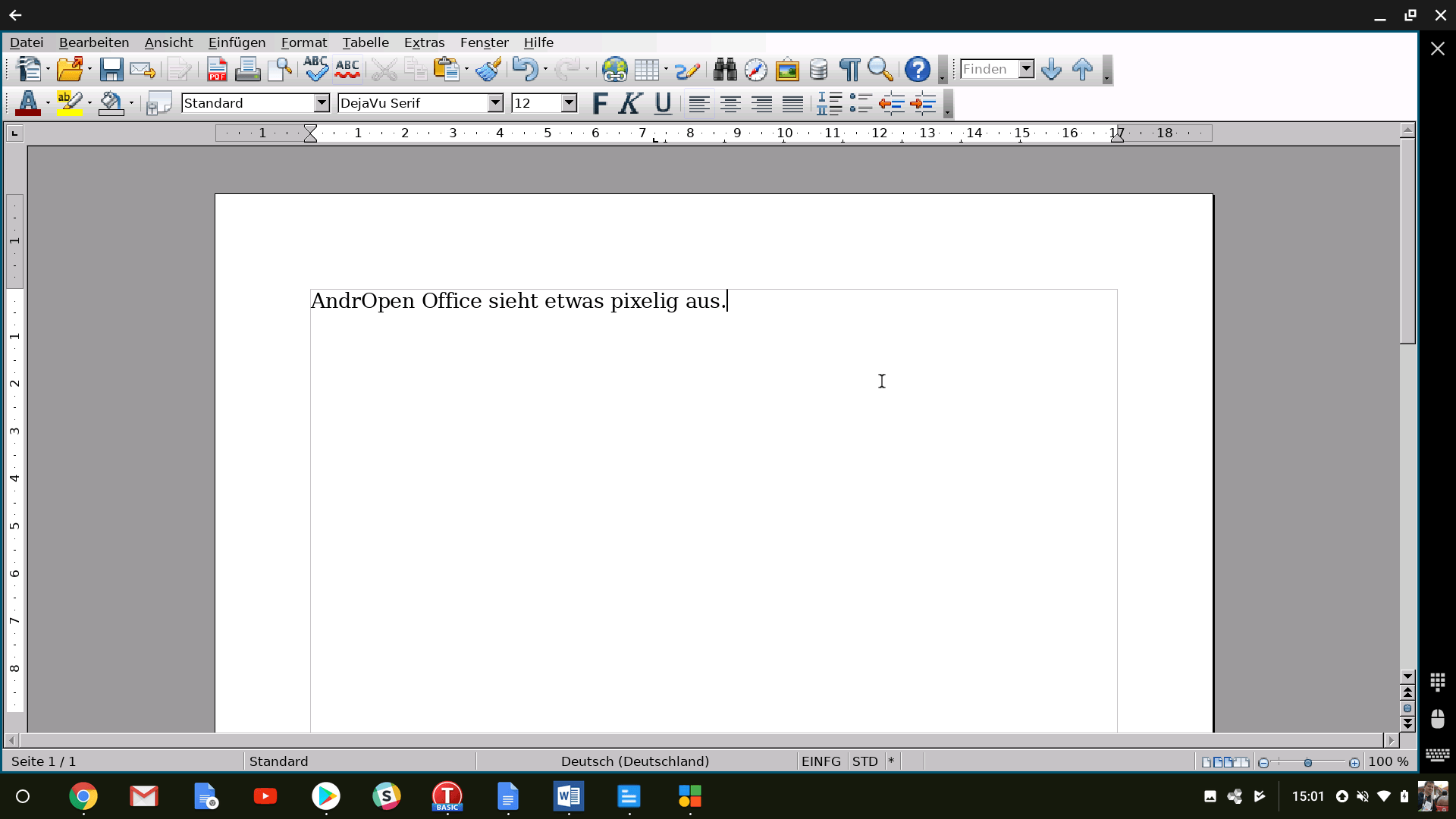This screenshot has width=1456, height=819.
Task: Export document directly as PDF
Action: point(217,70)
